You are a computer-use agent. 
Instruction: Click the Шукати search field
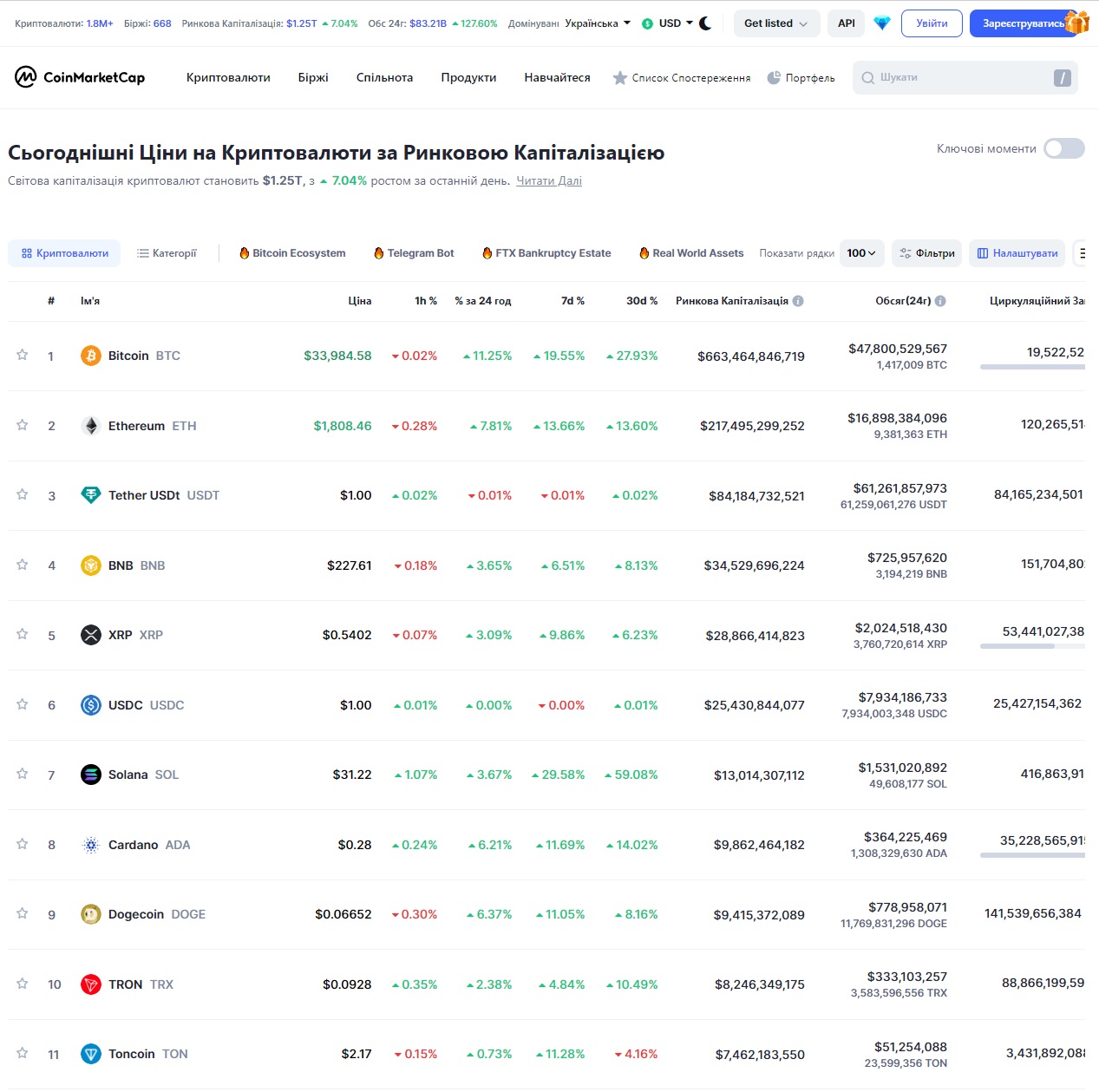965,78
